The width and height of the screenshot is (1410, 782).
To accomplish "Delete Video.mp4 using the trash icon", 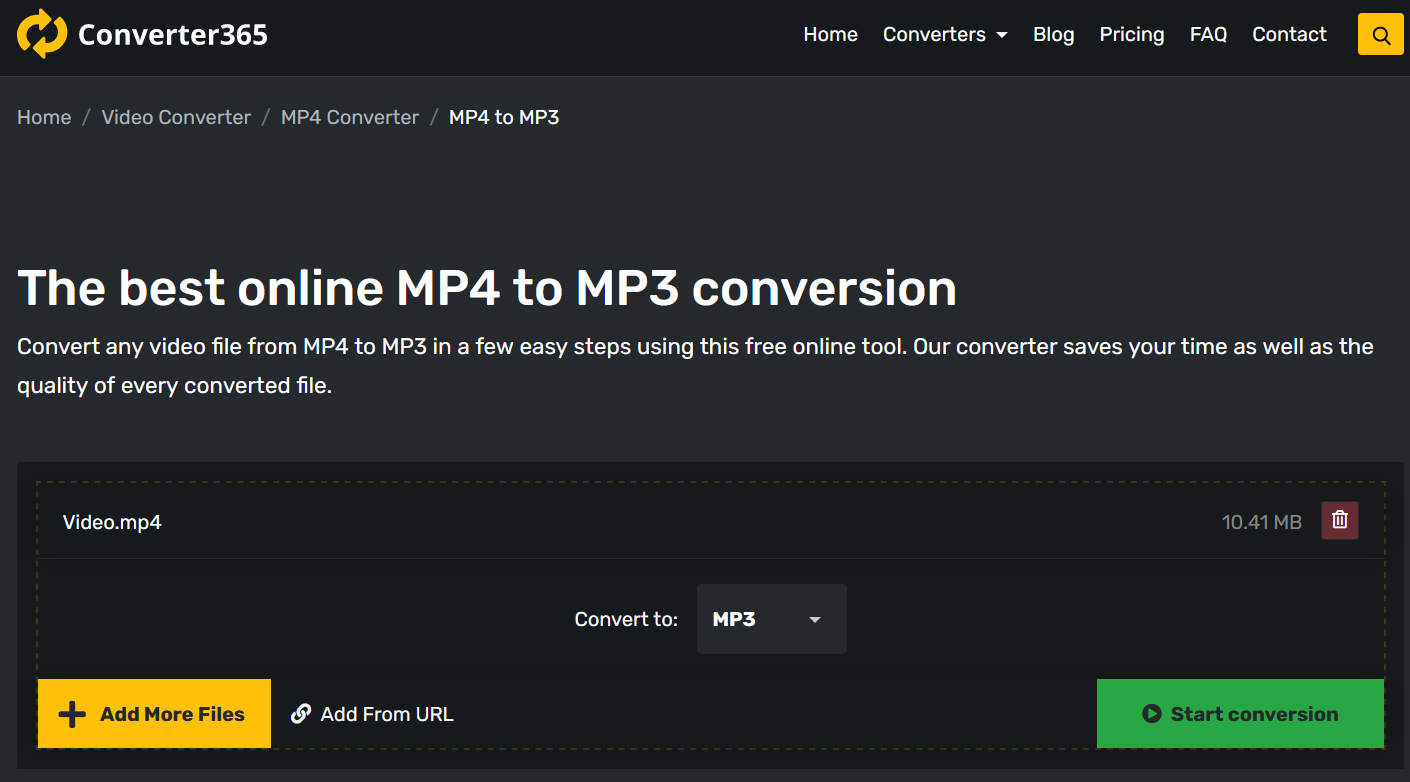I will click(x=1339, y=521).
